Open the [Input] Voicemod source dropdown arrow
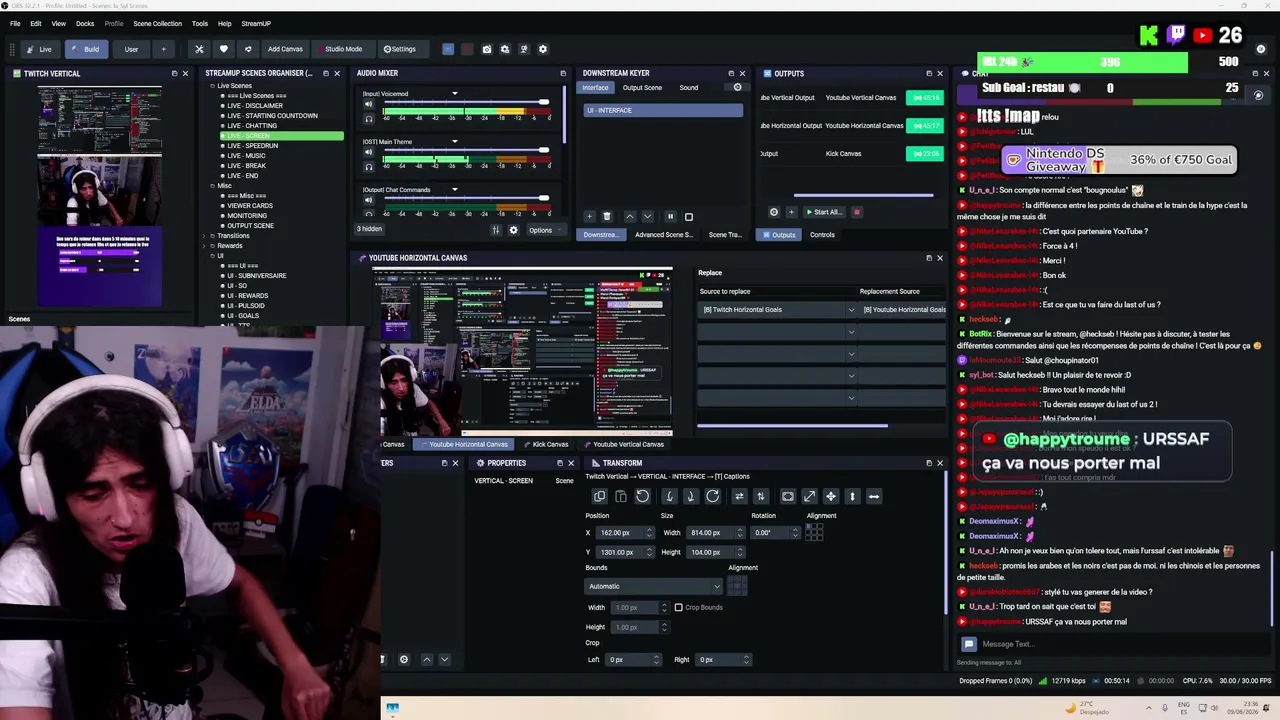Viewport: 1280px width, 720px height. pos(454,94)
